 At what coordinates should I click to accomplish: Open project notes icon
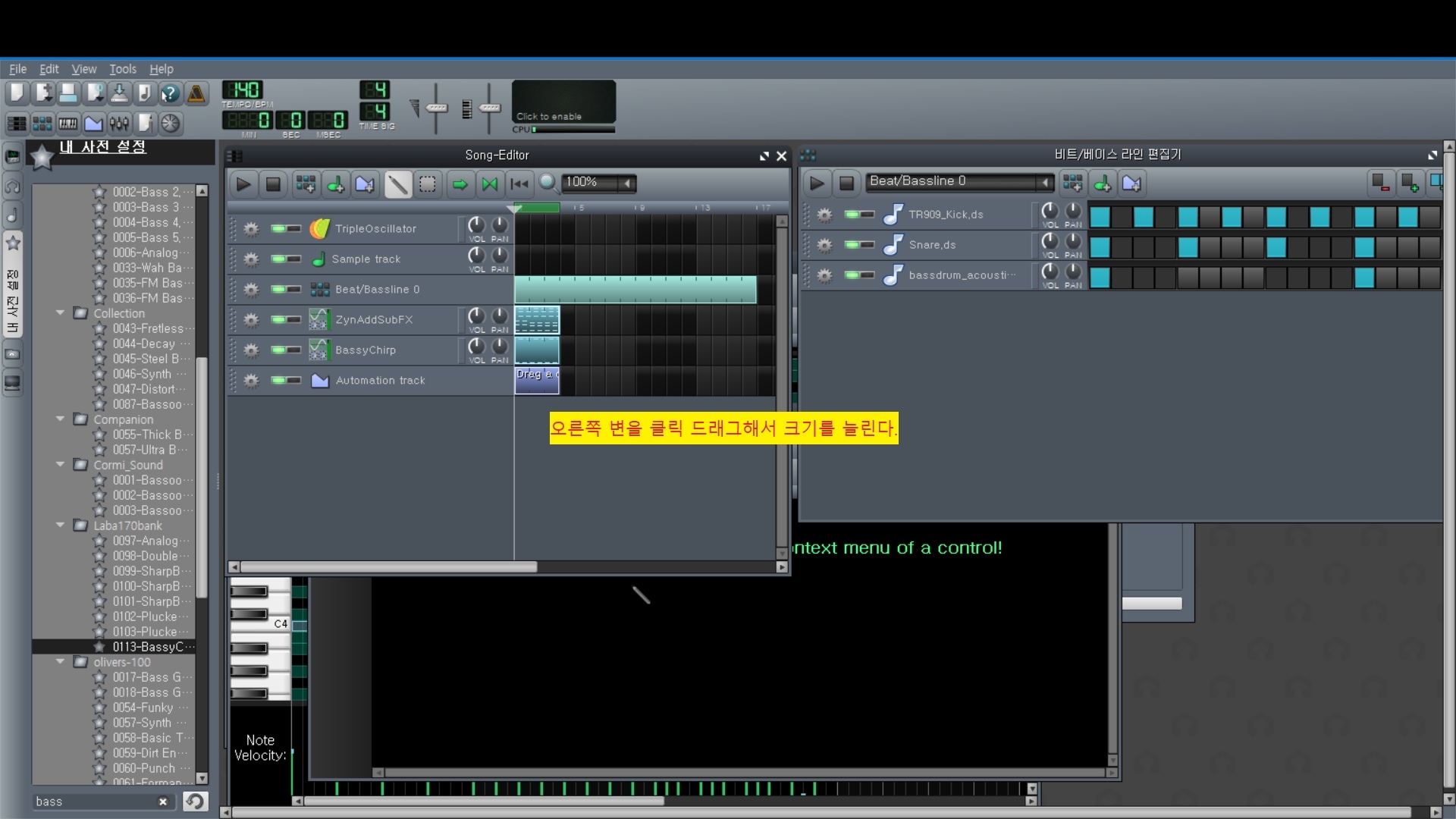(145, 123)
